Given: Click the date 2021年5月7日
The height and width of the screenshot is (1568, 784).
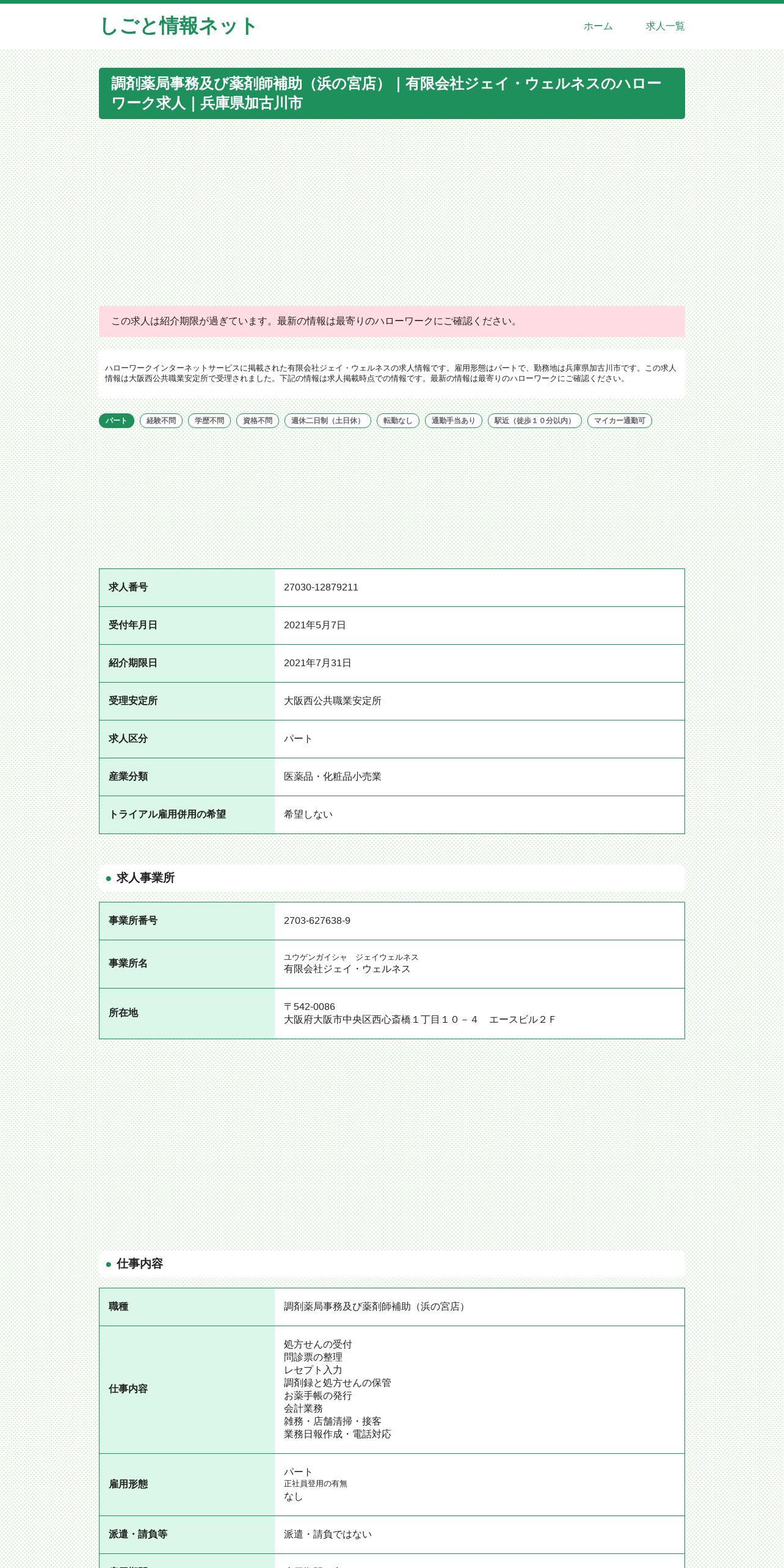Looking at the screenshot, I should click(x=315, y=625).
